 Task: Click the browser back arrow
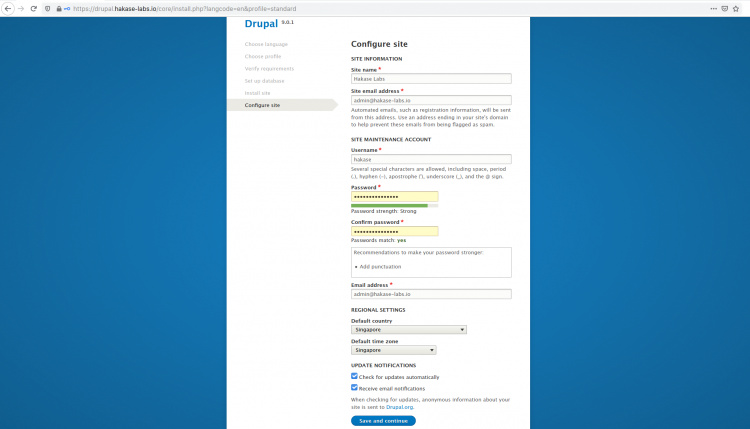click(x=7, y=8)
